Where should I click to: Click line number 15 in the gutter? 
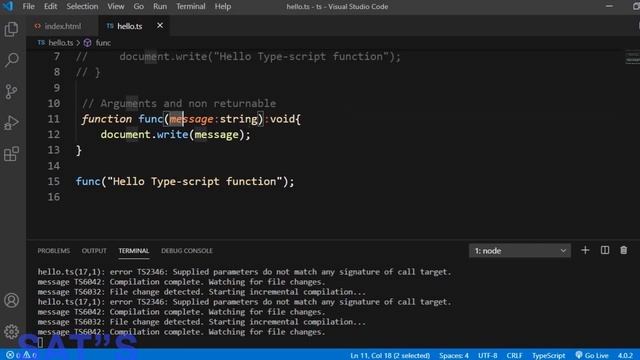pyautogui.click(x=53, y=182)
